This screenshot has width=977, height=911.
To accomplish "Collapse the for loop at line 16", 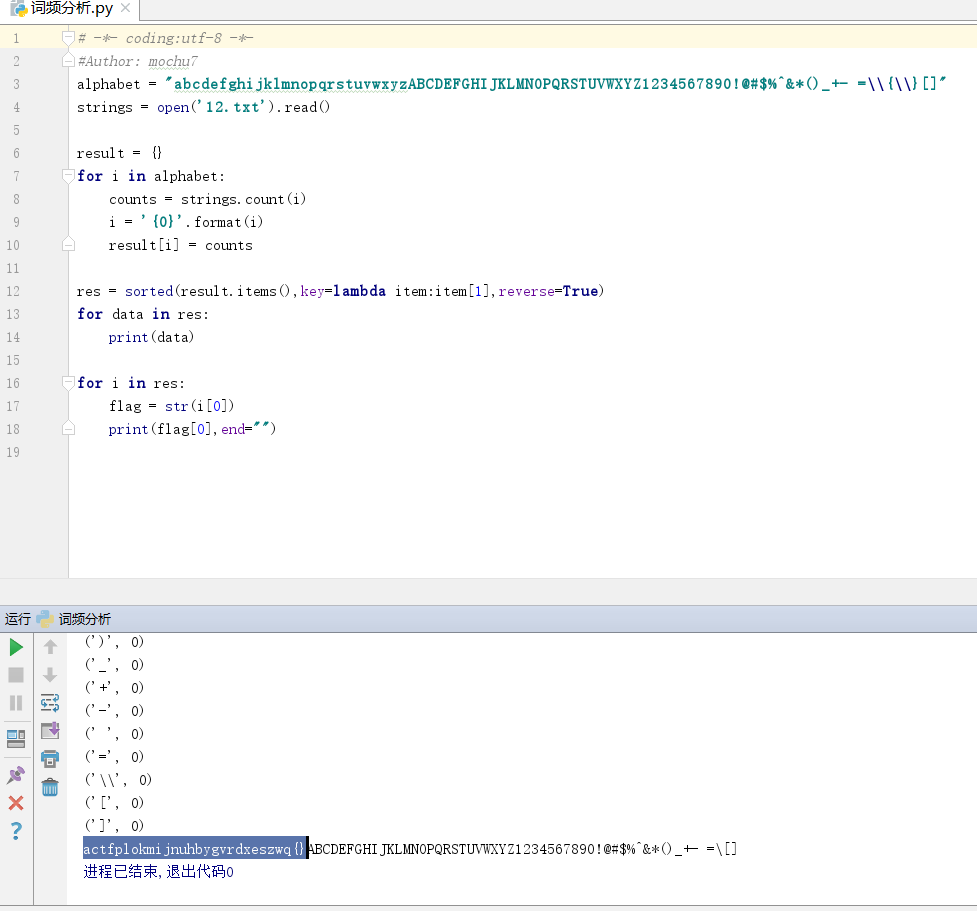I will coord(68,383).
